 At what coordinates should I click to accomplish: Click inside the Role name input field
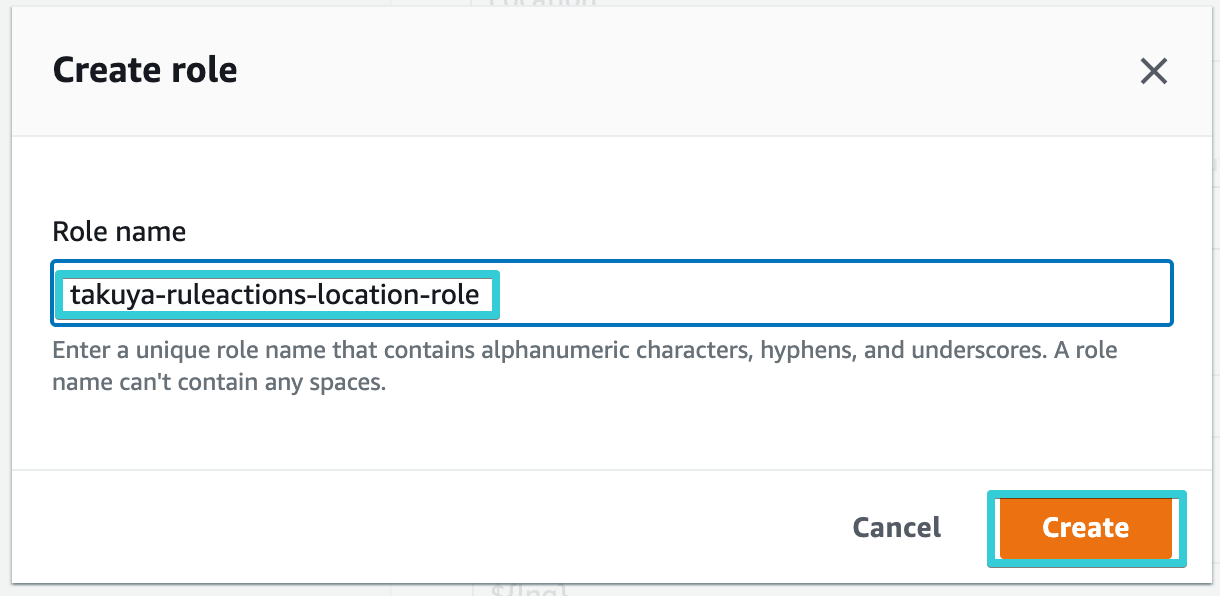tap(700, 294)
